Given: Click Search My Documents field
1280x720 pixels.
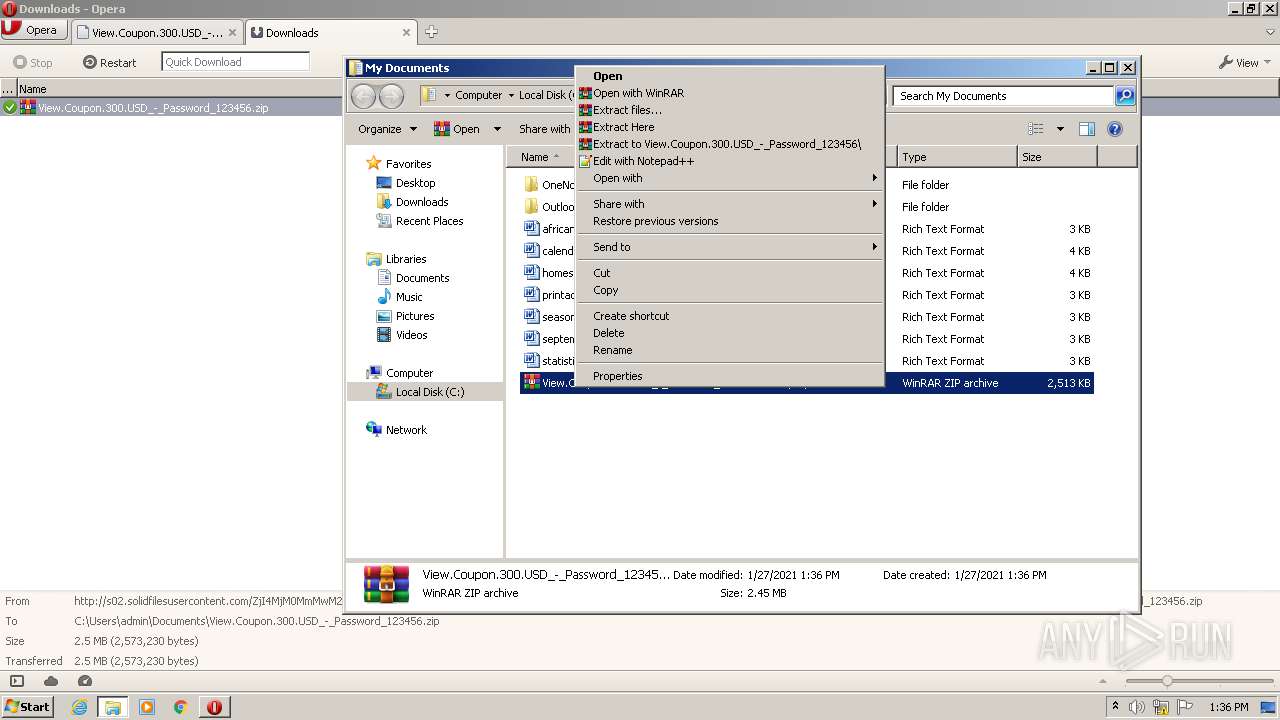Looking at the screenshot, I should click(1004, 96).
